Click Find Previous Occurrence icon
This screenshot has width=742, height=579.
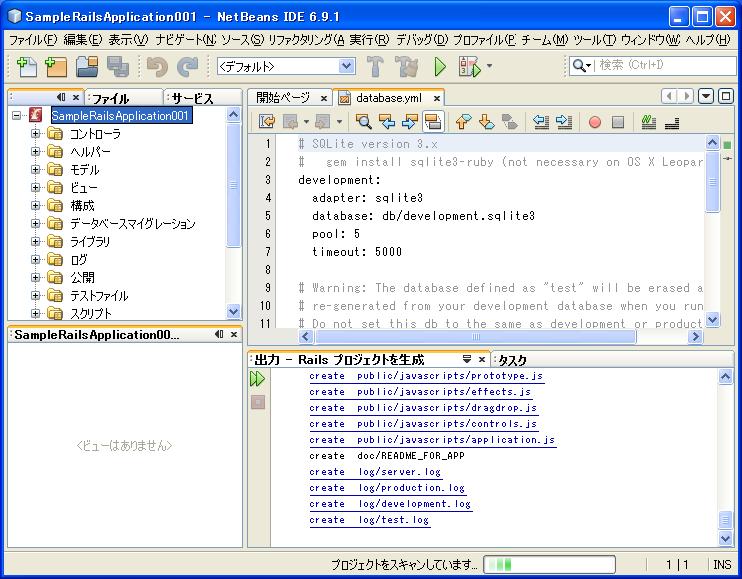point(387,122)
